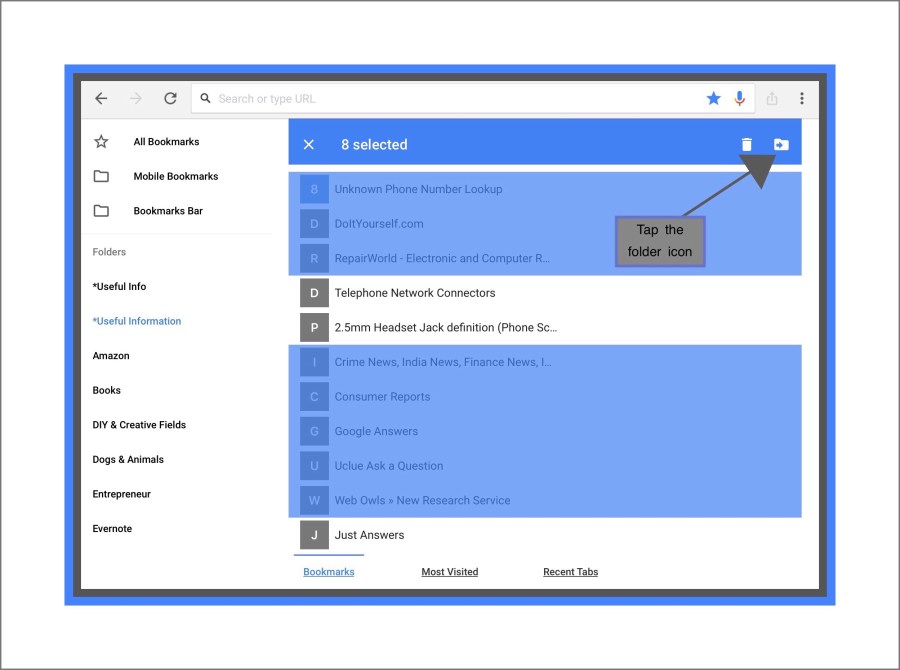Open the Mobile Bookmarks folder
This screenshot has width=900, height=670.
click(175, 177)
